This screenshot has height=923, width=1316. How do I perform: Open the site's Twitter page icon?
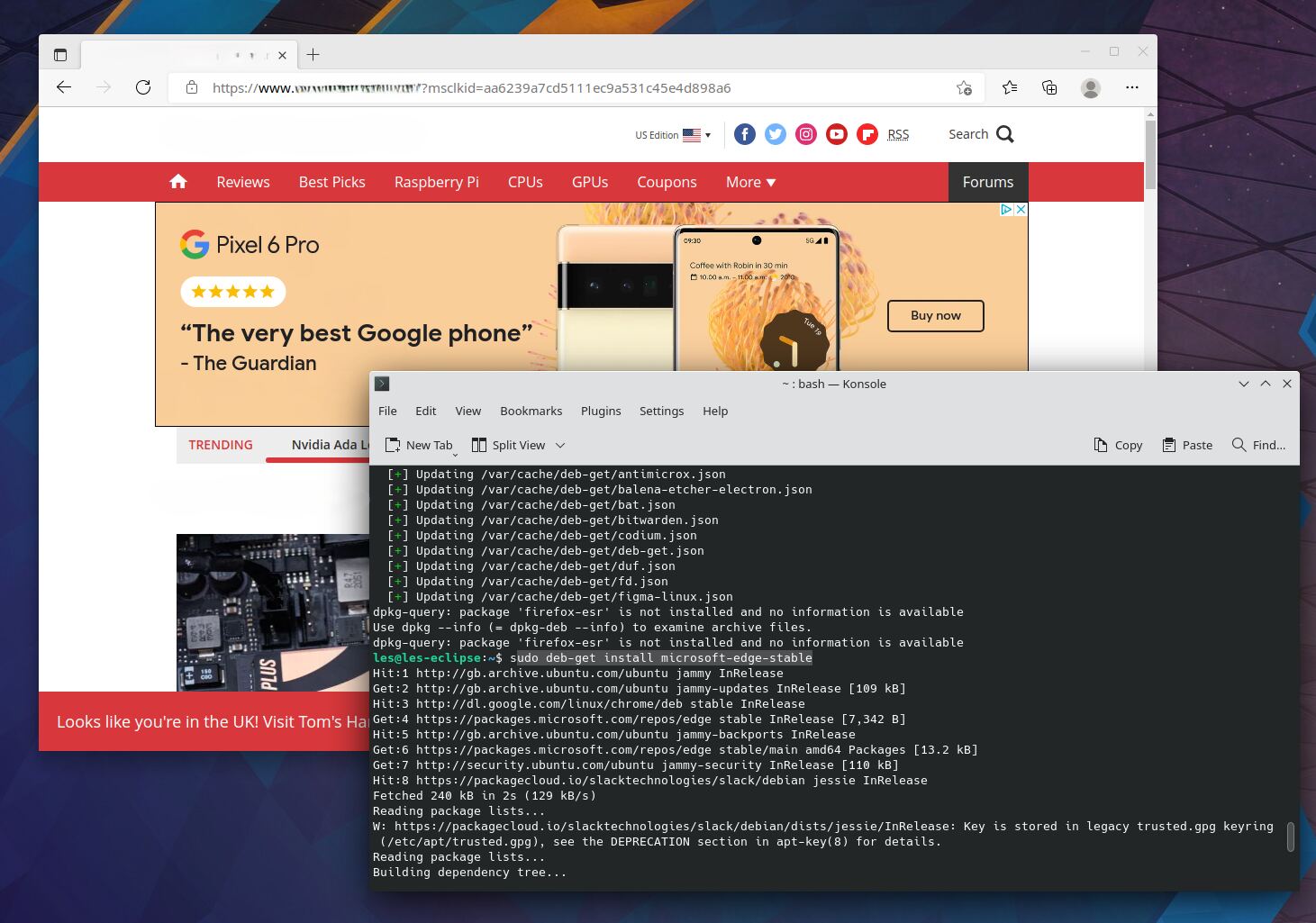click(x=776, y=134)
